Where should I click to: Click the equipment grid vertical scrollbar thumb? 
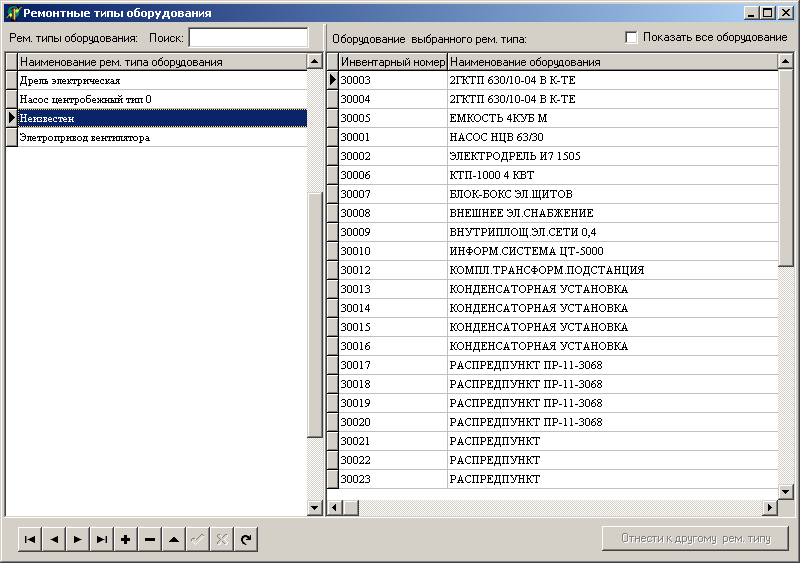click(786, 168)
